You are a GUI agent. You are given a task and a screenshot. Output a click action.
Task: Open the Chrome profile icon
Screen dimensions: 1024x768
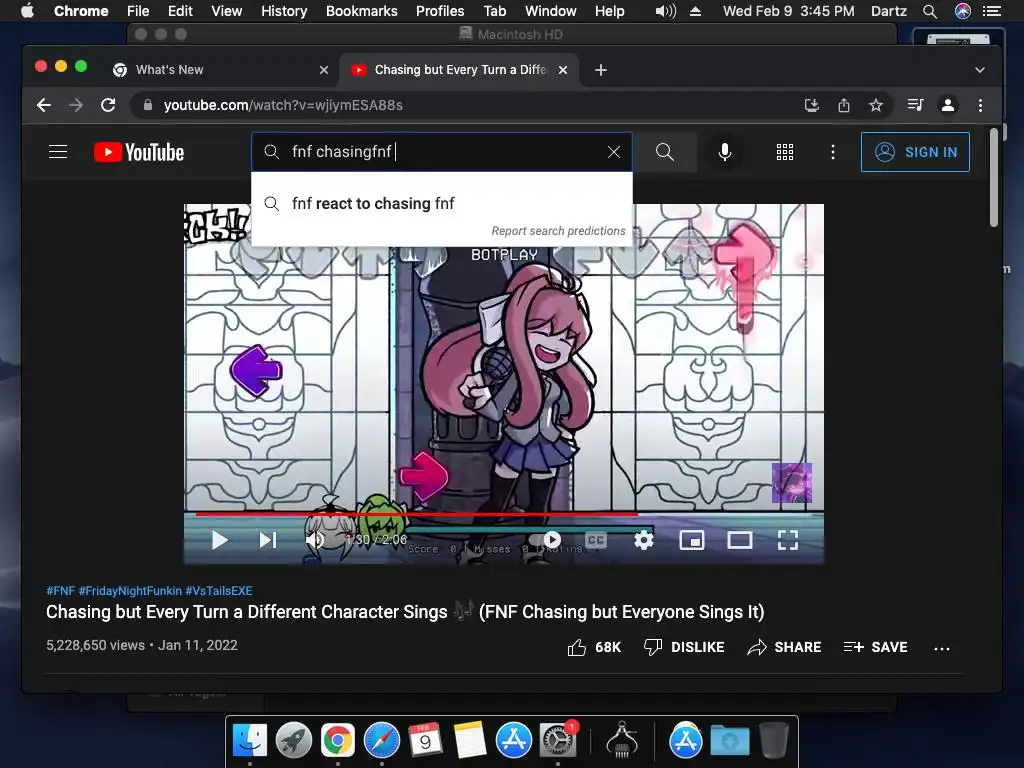[948, 105]
